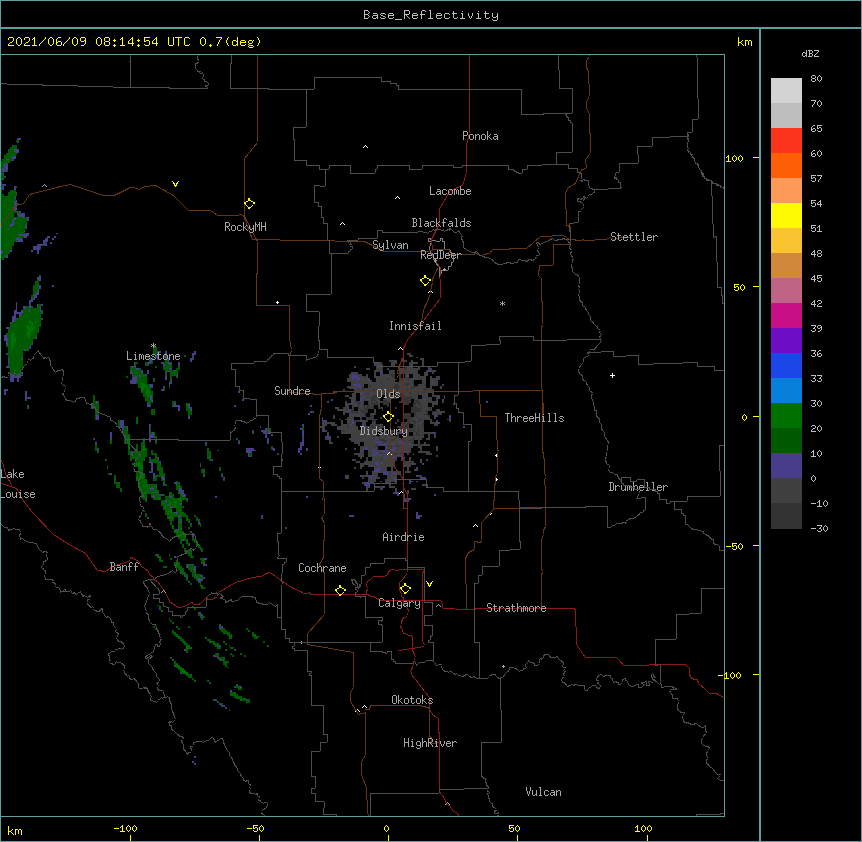Select the Drumheller city label
Screen dimensions: 862x842
point(638,487)
